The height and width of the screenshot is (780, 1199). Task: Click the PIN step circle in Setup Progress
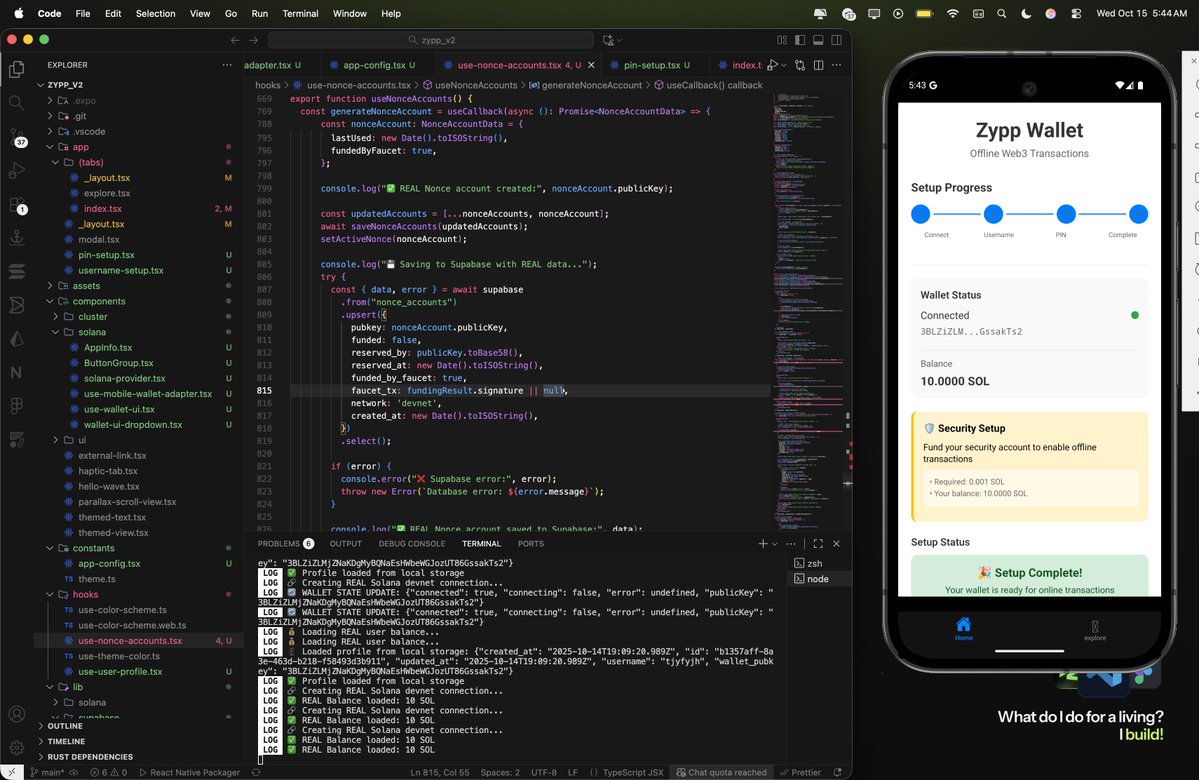1066,214
